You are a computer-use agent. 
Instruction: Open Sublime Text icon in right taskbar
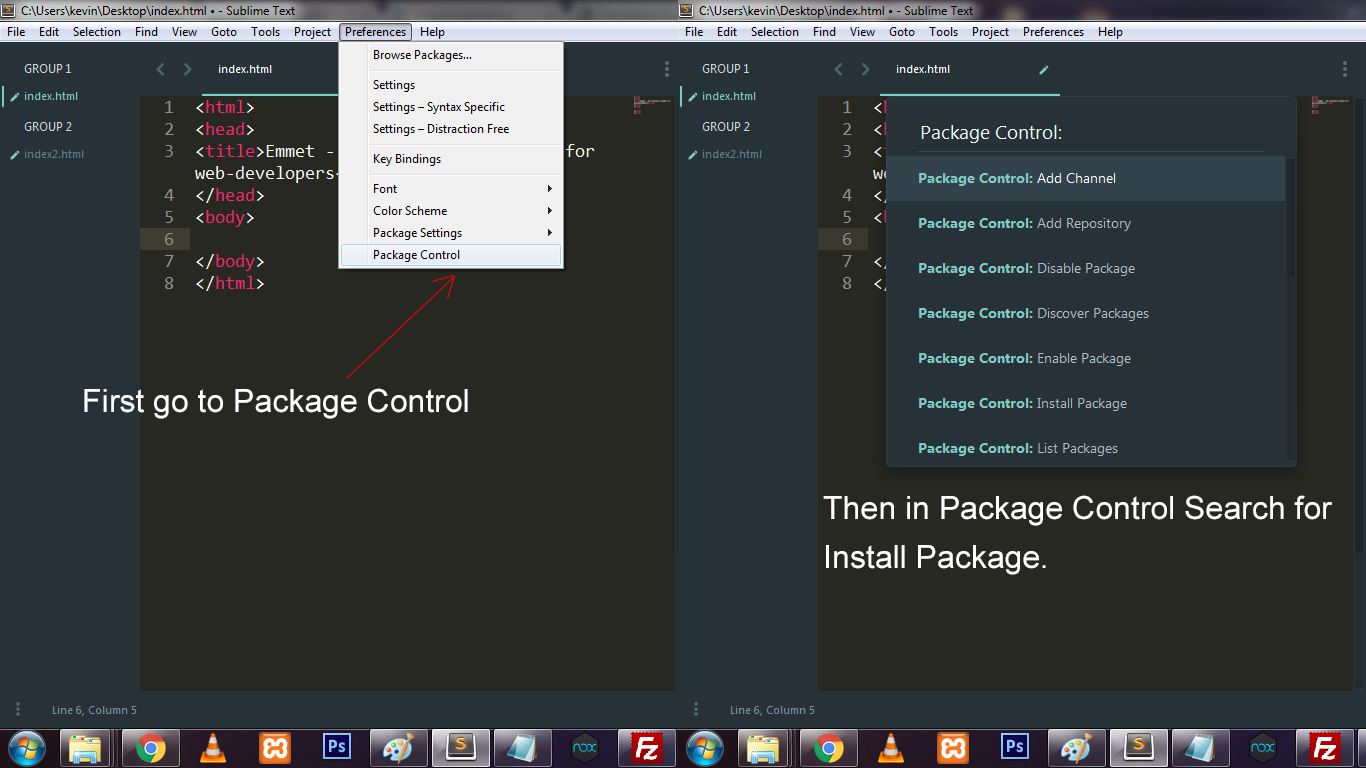[x=1138, y=748]
